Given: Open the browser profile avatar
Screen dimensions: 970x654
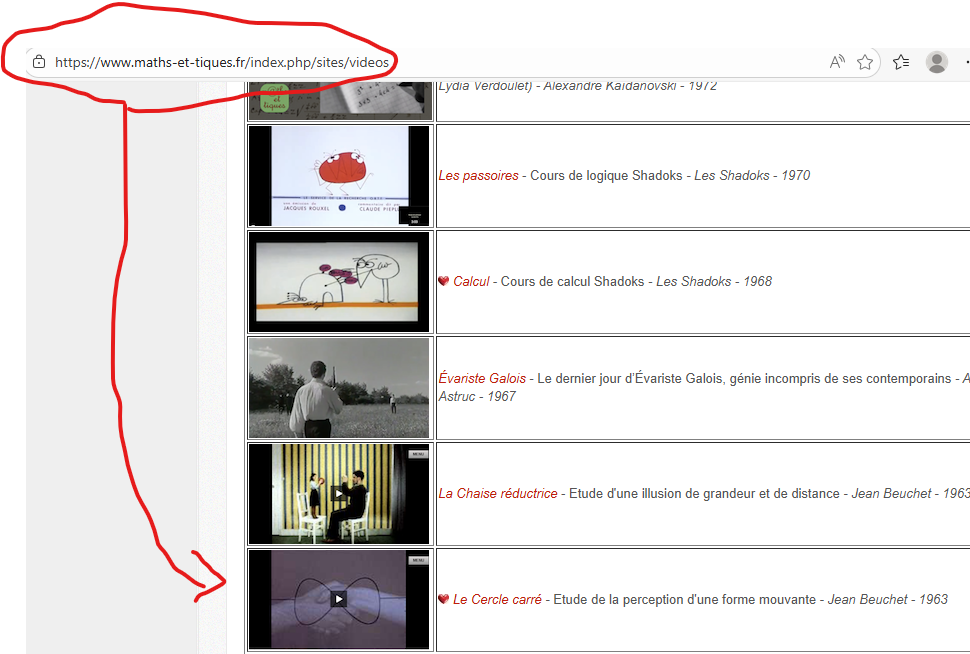Looking at the screenshot, I should tap(937, 62).
